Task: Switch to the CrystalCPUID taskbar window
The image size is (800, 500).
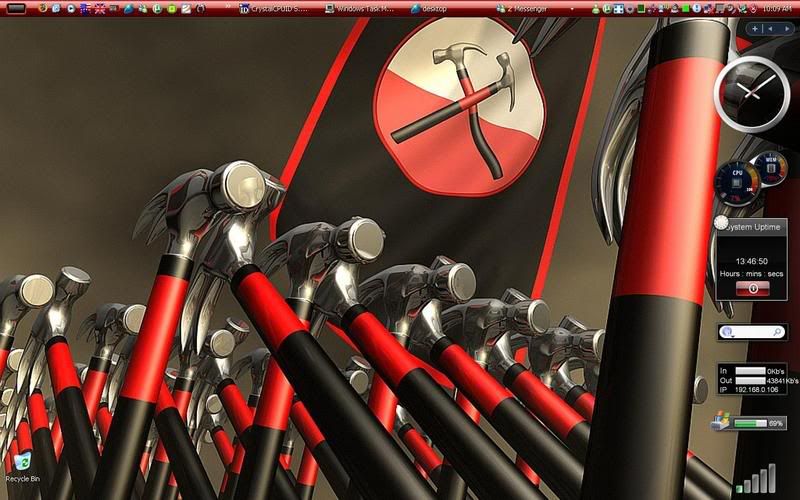Action: click(x=274, y=9)
